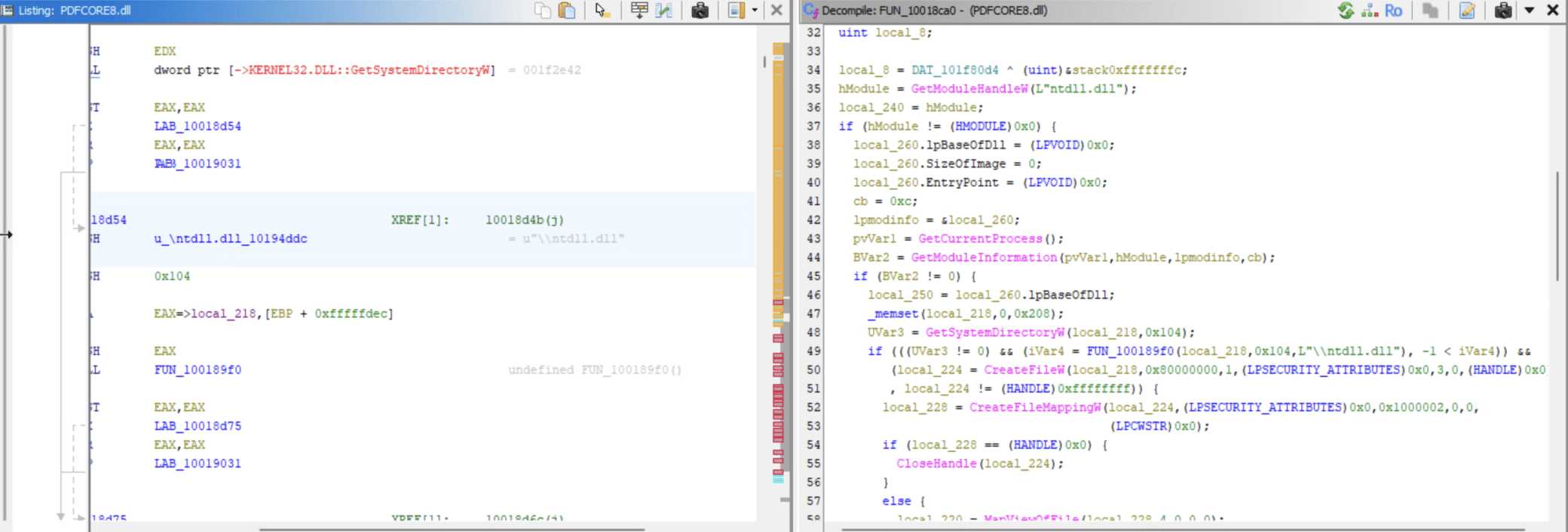Click the blue Ro icon in the Decompile toolbar
The width and height of the screenshot is (1568, 532).
(1393, 11)
